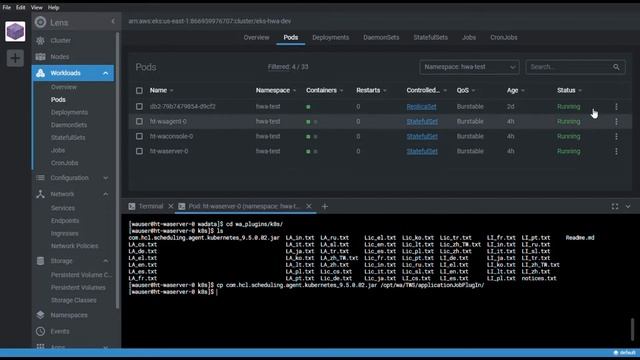The image size is (640, 360).
Task: Maximize the terminal dock panel
Action: (x=615, y=207)
